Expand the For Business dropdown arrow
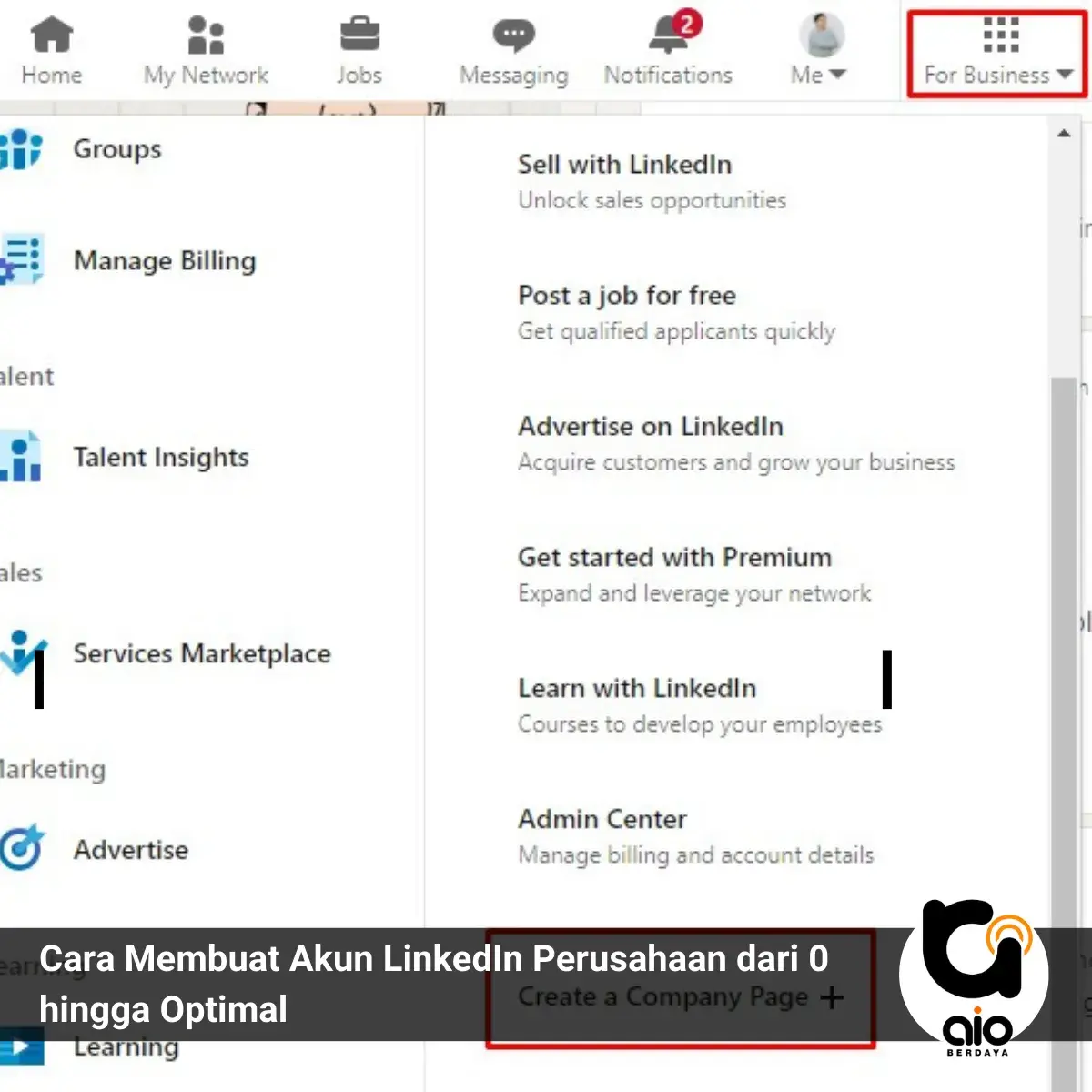1092x1092 pixels. coord(1065,75)
